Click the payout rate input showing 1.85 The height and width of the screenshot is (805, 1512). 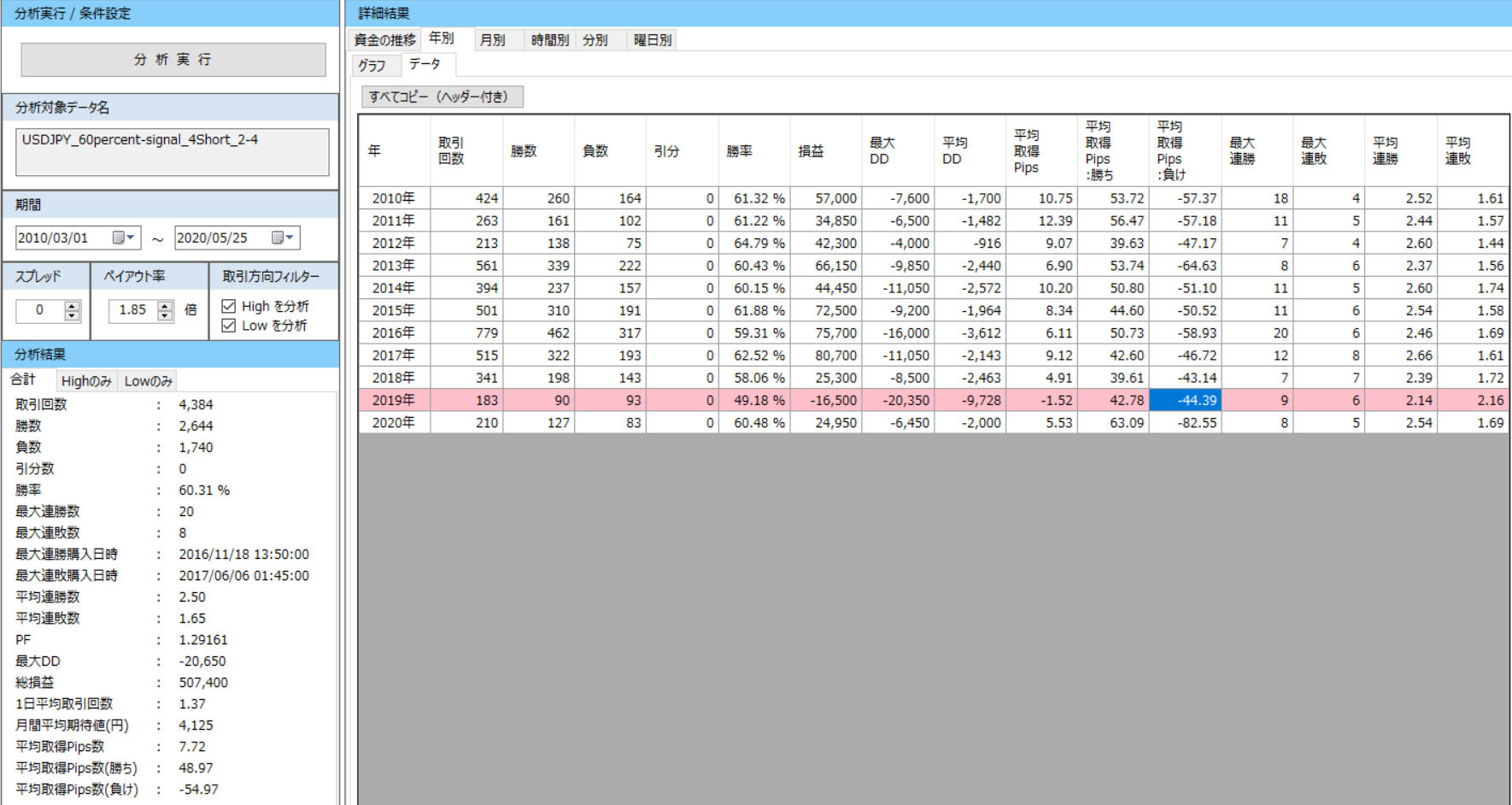coord(133,310)
